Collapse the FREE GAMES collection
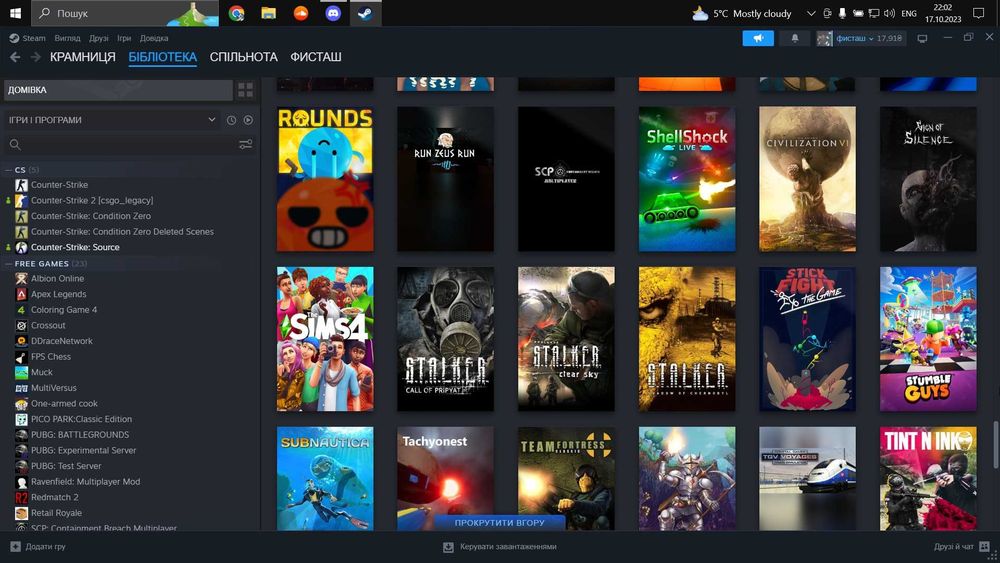The width and height of the screenshot is (1000, 563). [x=8, y=263]
